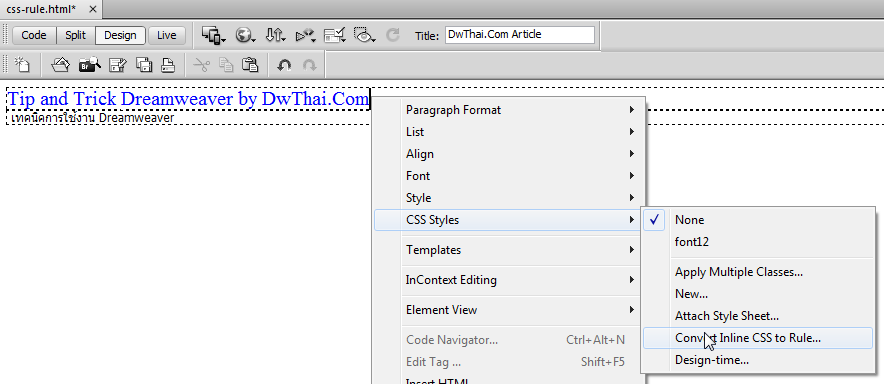
Task: Click Edit Tag ... entry
Action: (508, 362)
